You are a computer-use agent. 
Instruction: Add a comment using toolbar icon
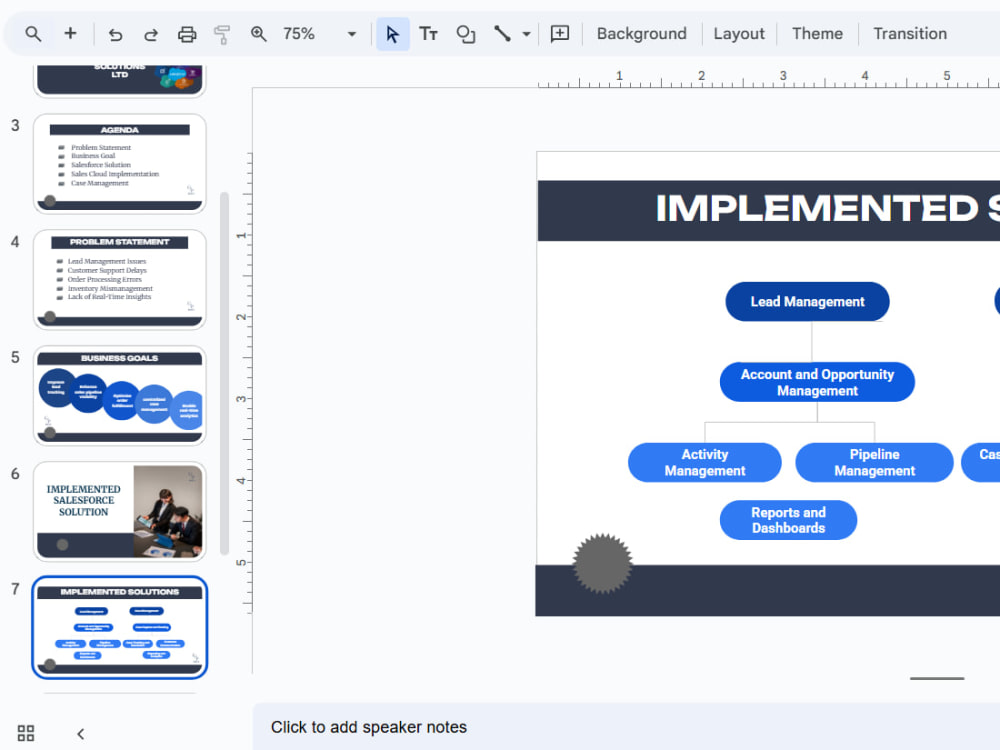pyautogui.click(x=559, y=34)
